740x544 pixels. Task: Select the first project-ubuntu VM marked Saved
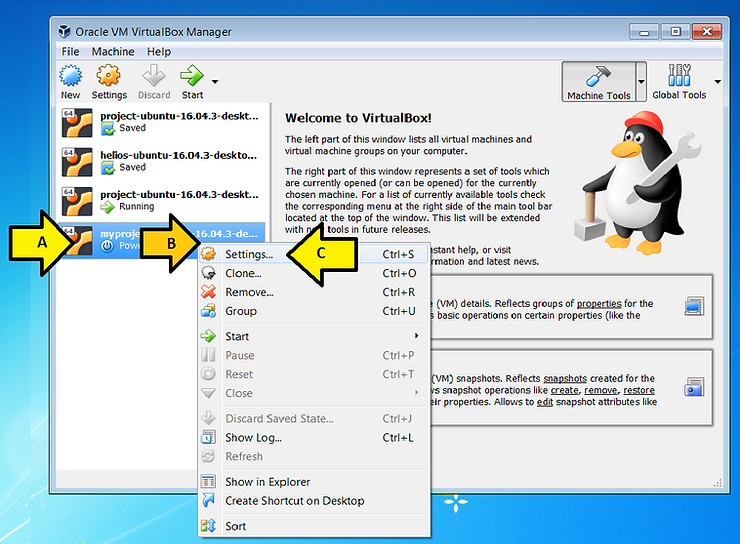coord(160,122)
